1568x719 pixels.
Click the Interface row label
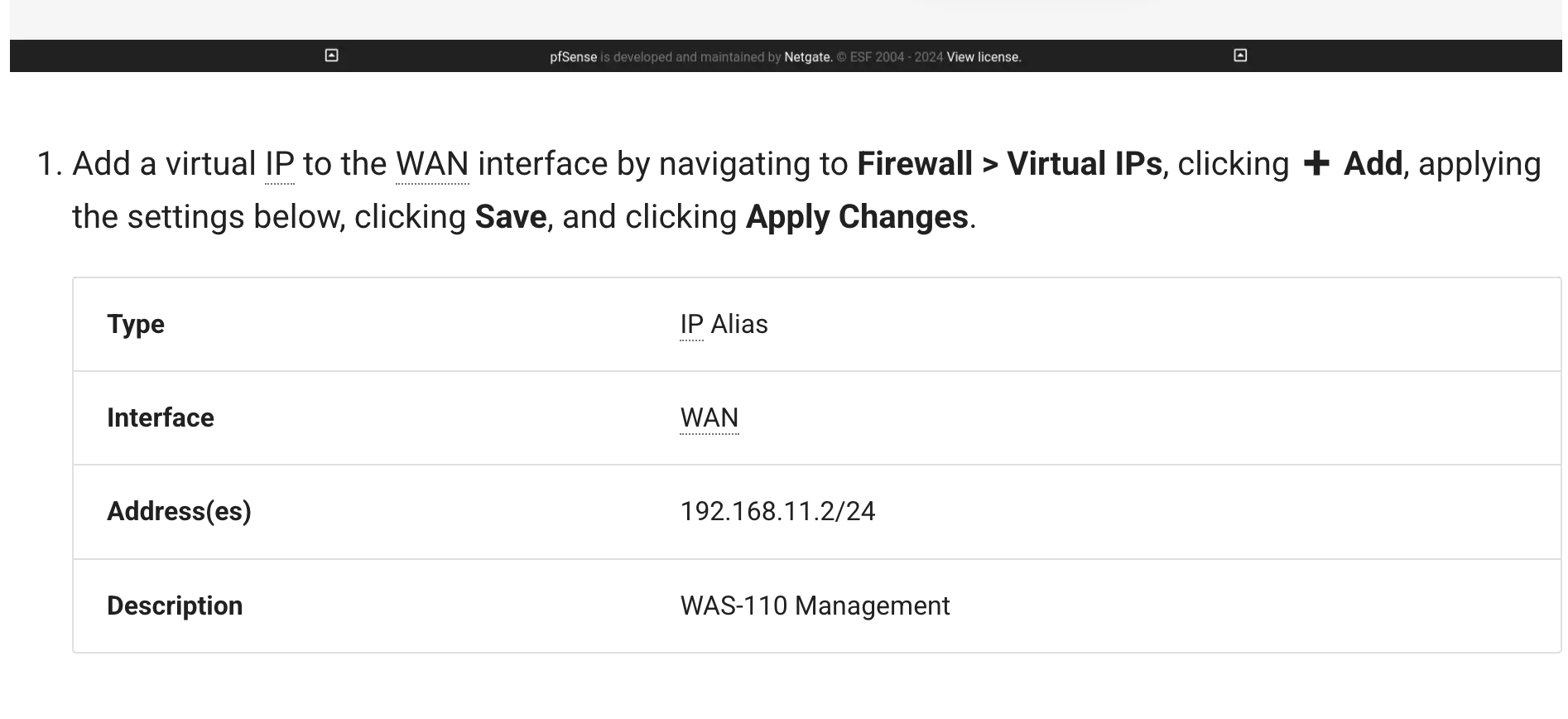pos(161,417)
